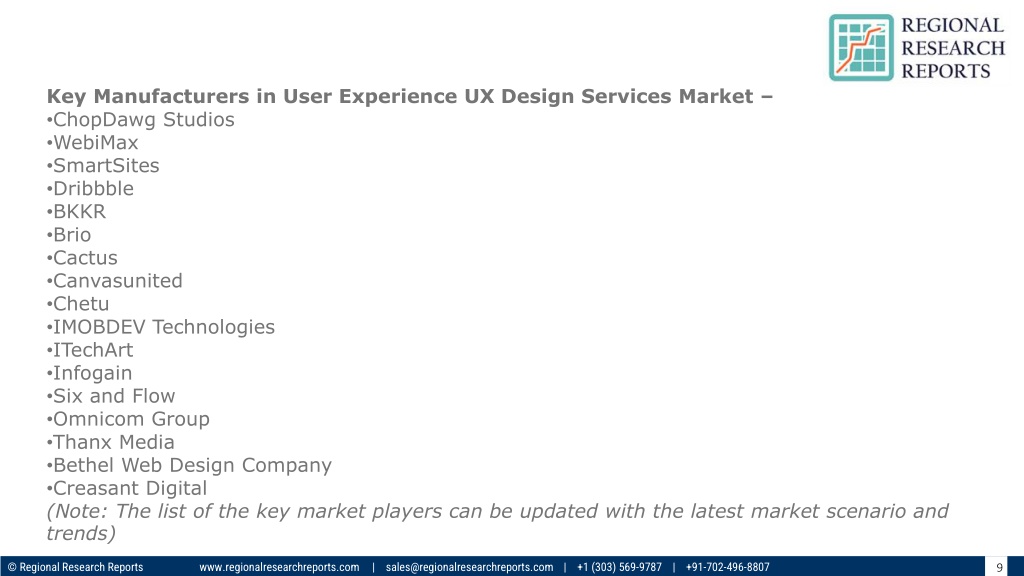1024x576 pixels.
Task: Click the REGIONAL RESEARCH REPORTS logo text
Action: coord(953,48)
